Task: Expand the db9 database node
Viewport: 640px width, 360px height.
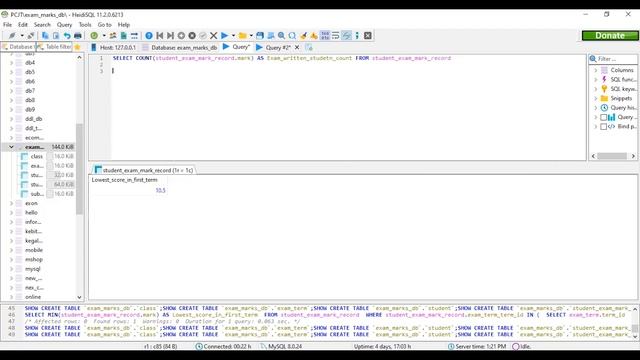Action: pyautogui.click(x=11, y=109)
